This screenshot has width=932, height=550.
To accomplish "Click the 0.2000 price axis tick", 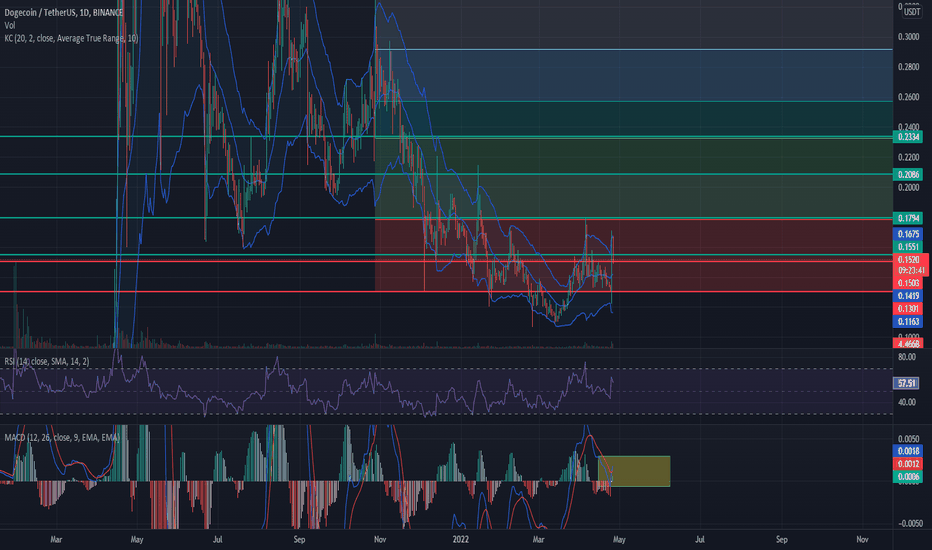I will 908,188.
